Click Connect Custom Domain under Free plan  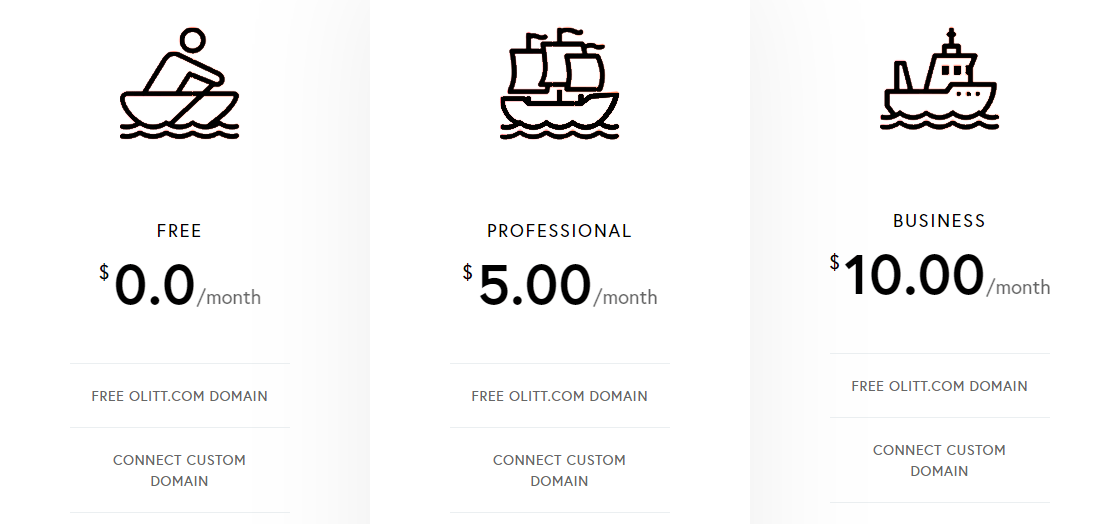click(x=180, y=470)
